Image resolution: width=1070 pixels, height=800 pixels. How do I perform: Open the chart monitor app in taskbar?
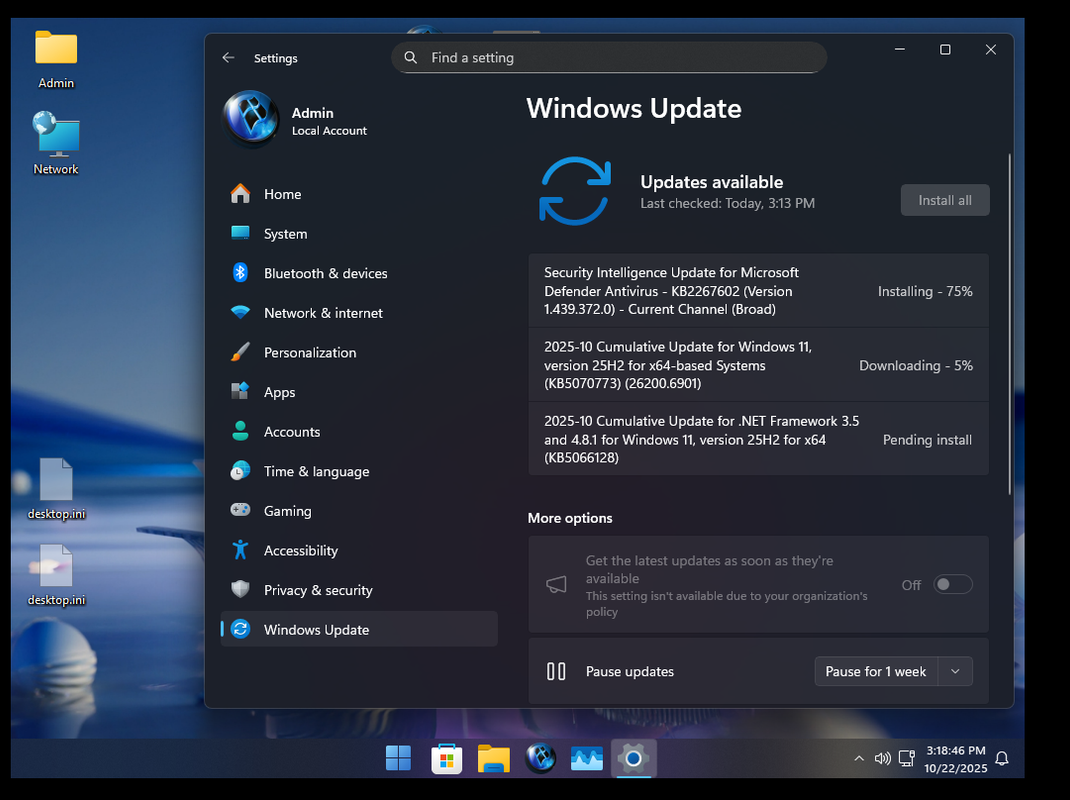tap(587, 758)
